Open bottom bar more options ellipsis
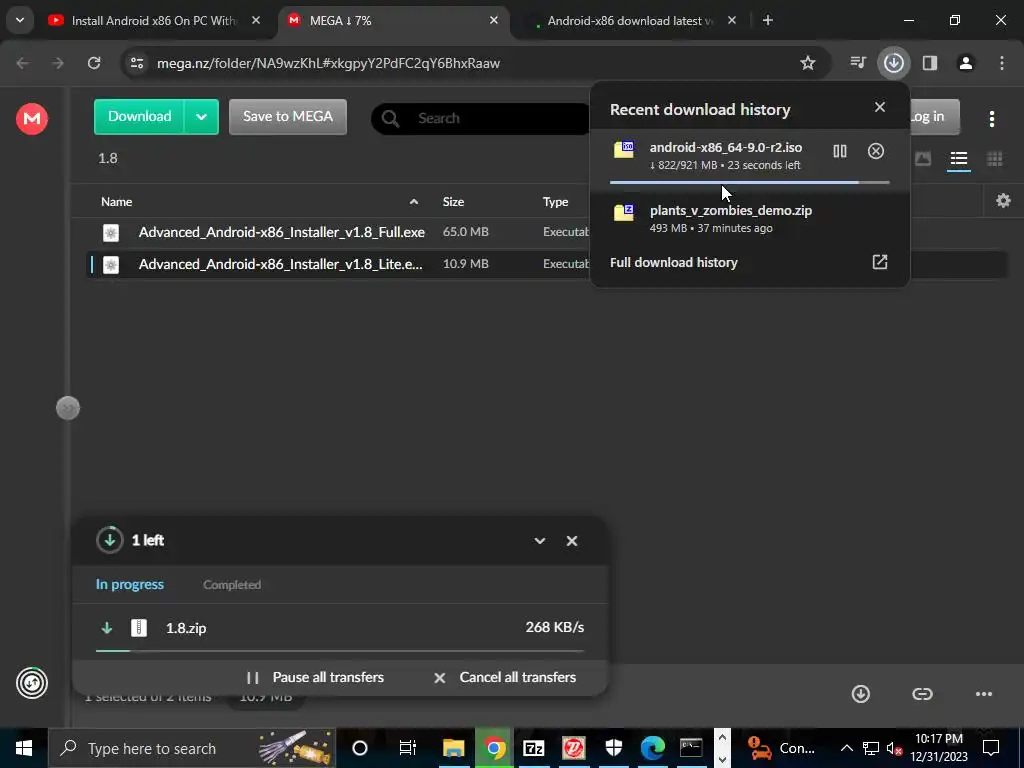This screenshot has height=768, width=1024. coord(984,694)
